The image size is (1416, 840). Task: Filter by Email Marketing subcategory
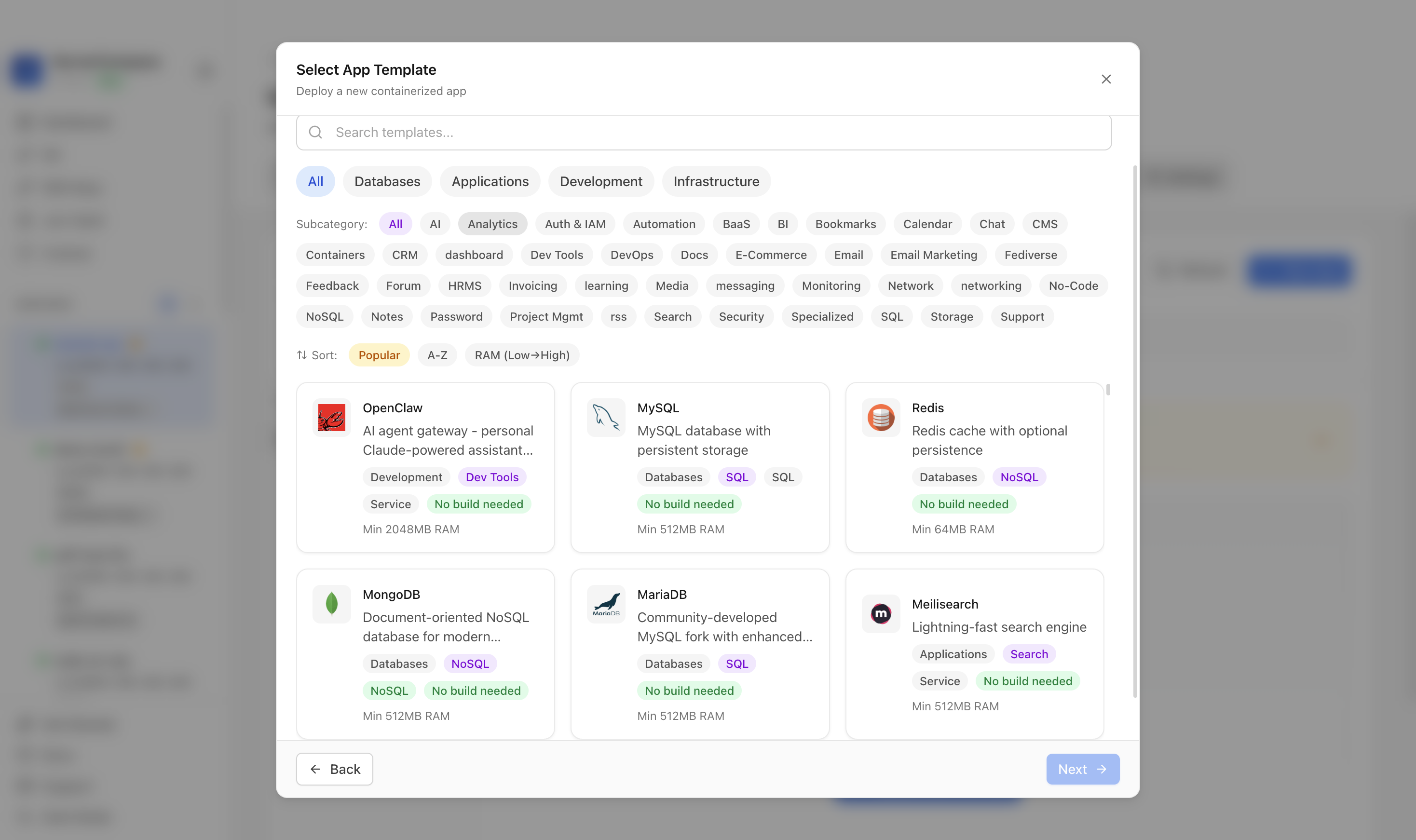click(x=933, y=255)
